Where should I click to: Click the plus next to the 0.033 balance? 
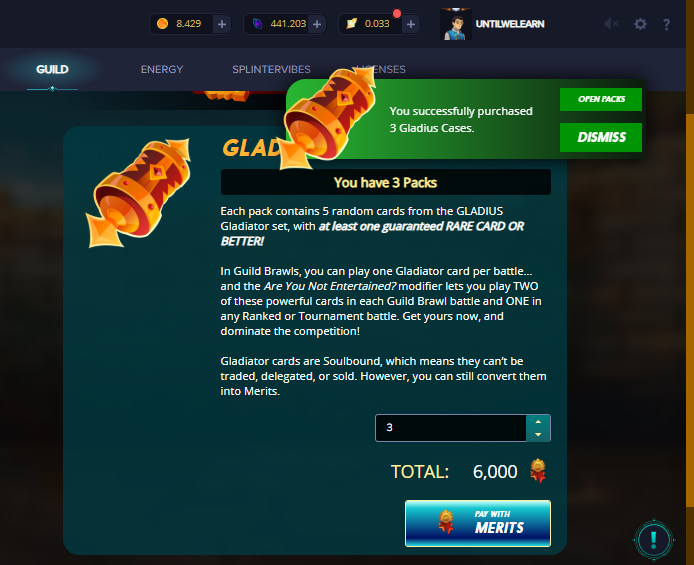point(411,24)
